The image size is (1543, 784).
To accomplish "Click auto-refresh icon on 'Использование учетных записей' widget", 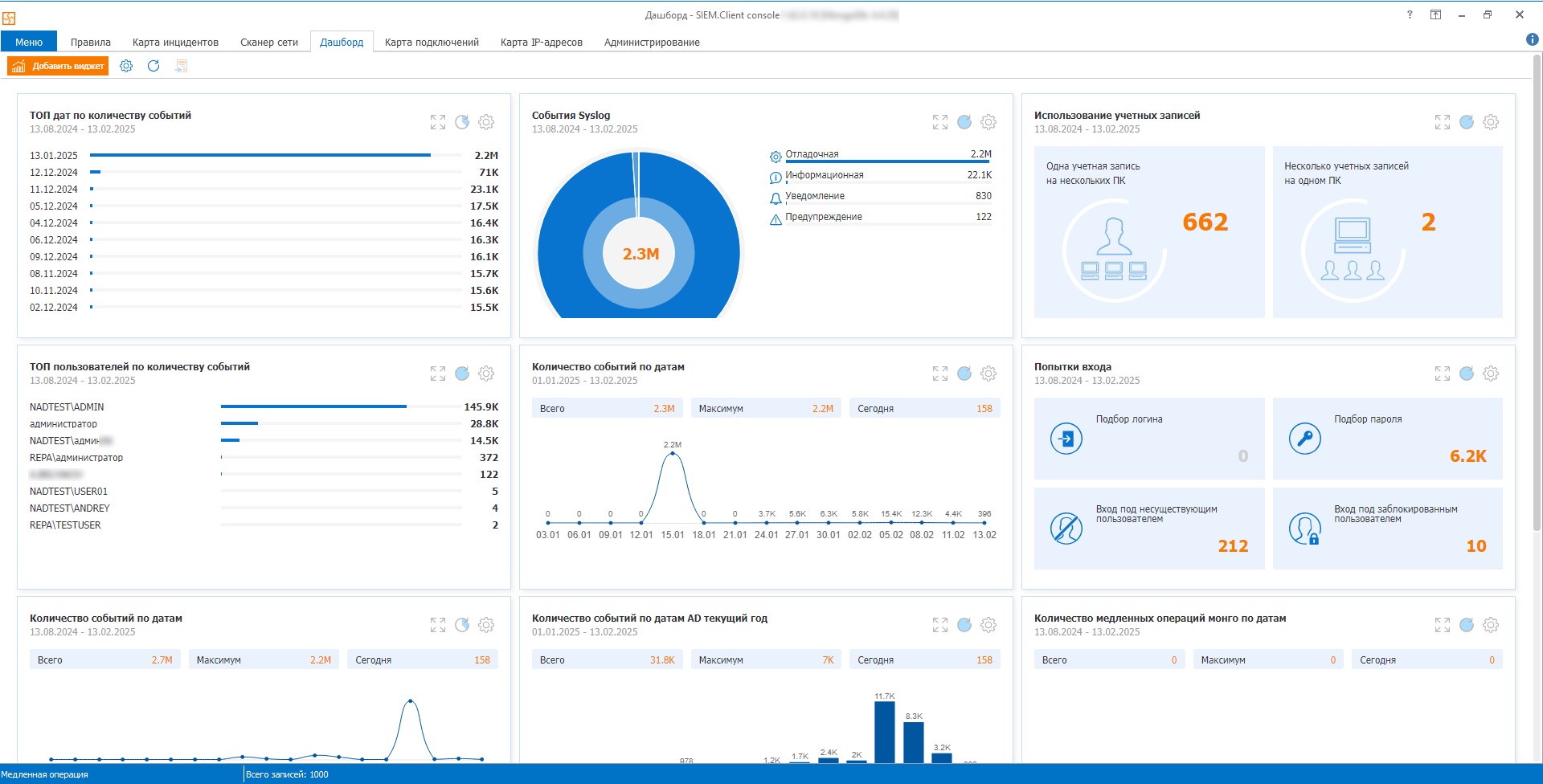I will 1466,122.
